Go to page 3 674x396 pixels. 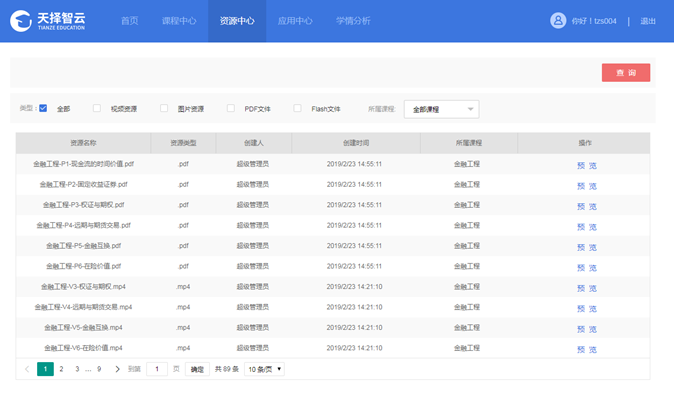click(77, 369)
